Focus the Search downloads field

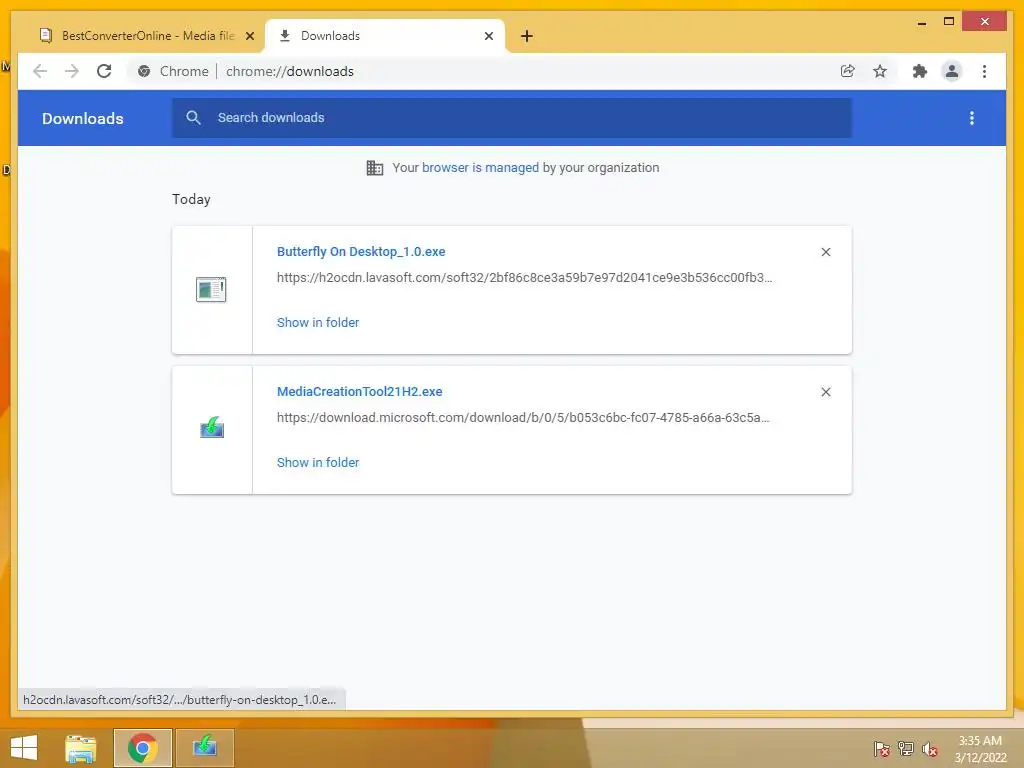point(512,118)
